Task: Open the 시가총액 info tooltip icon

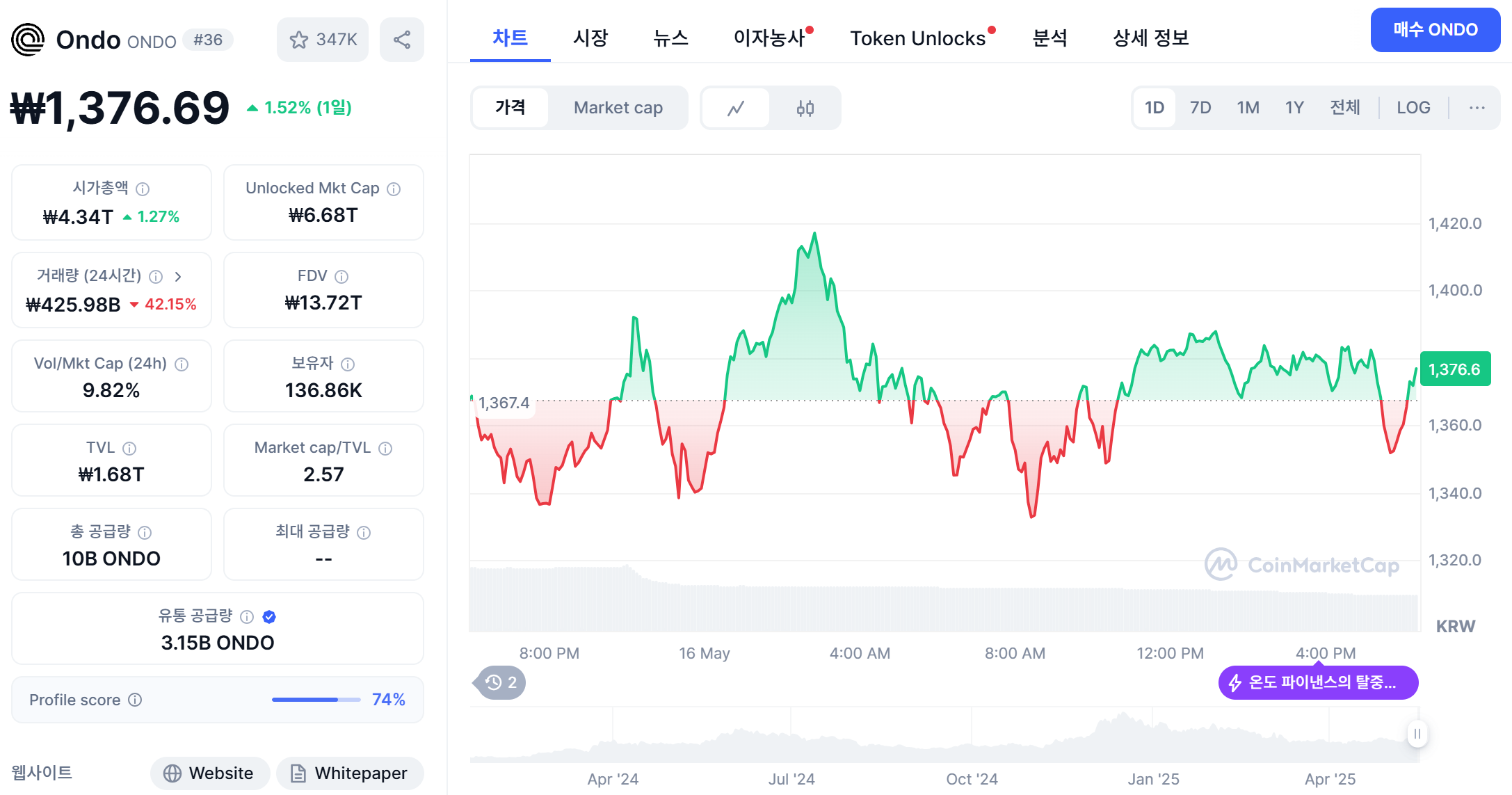Action: [144, 188]
